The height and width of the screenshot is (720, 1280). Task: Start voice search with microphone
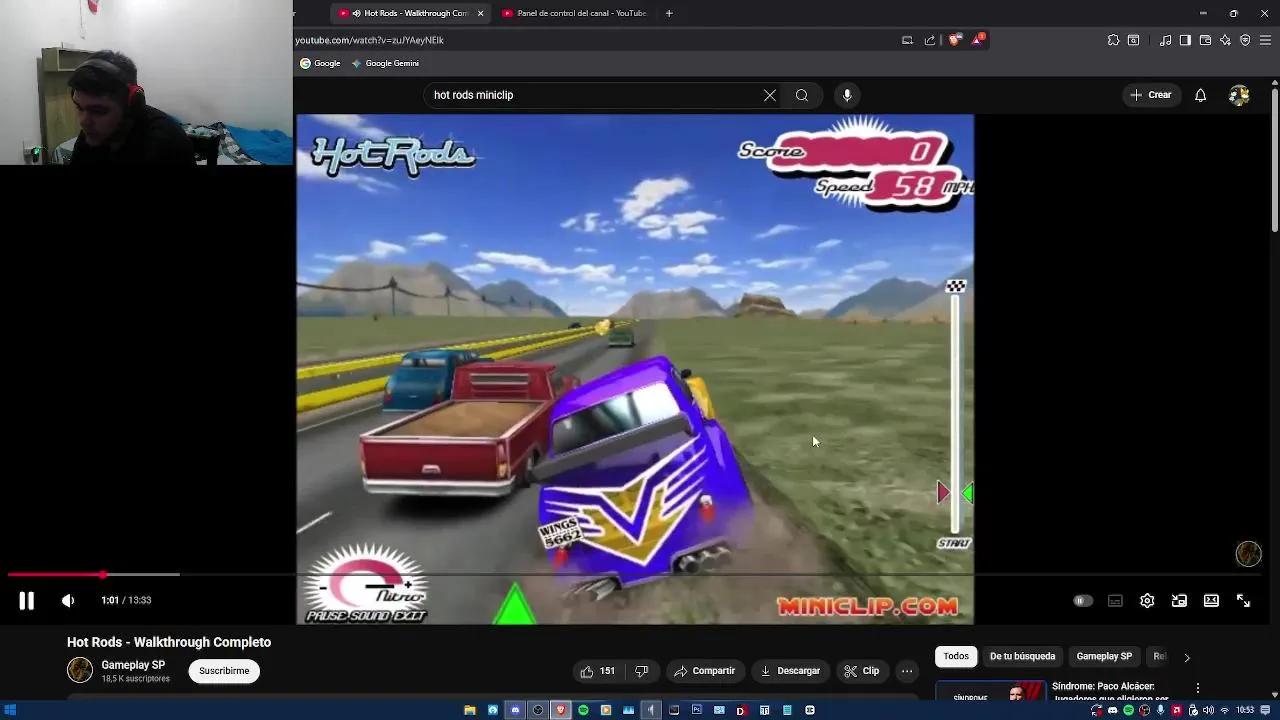point(847,95)
